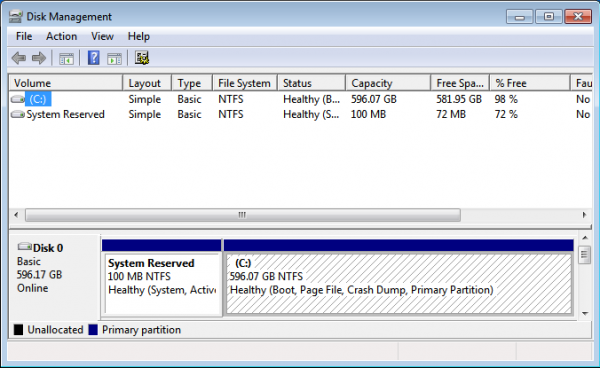Click the 100 MB capacity cell
The height and width of the screenshot is (368, 600).
[x=368, y=114]
